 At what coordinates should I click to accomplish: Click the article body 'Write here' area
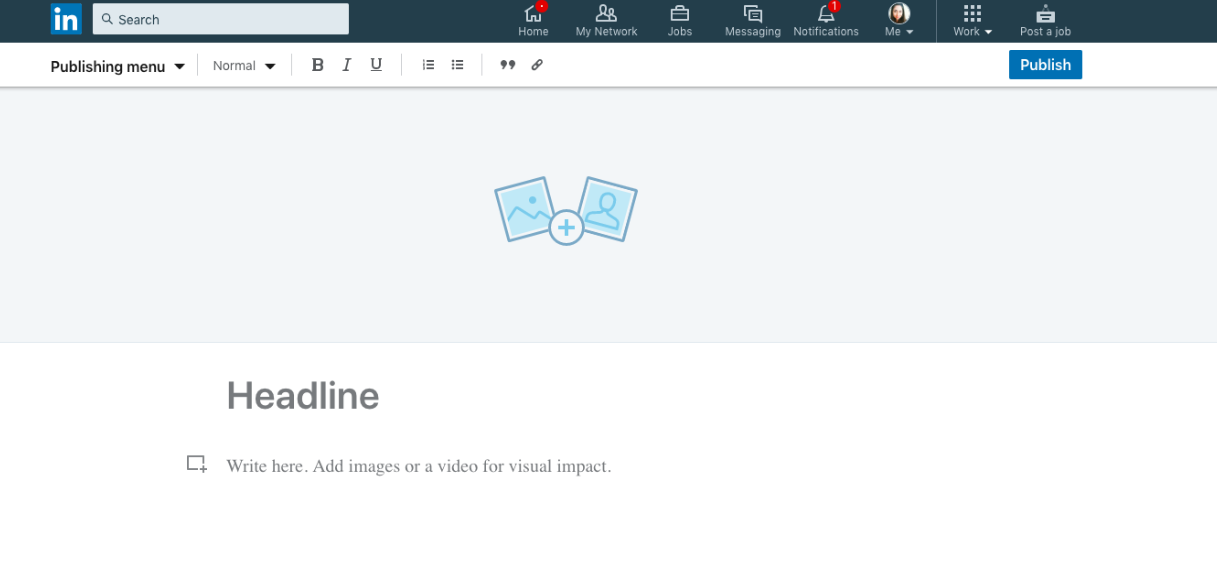(418, 466)
